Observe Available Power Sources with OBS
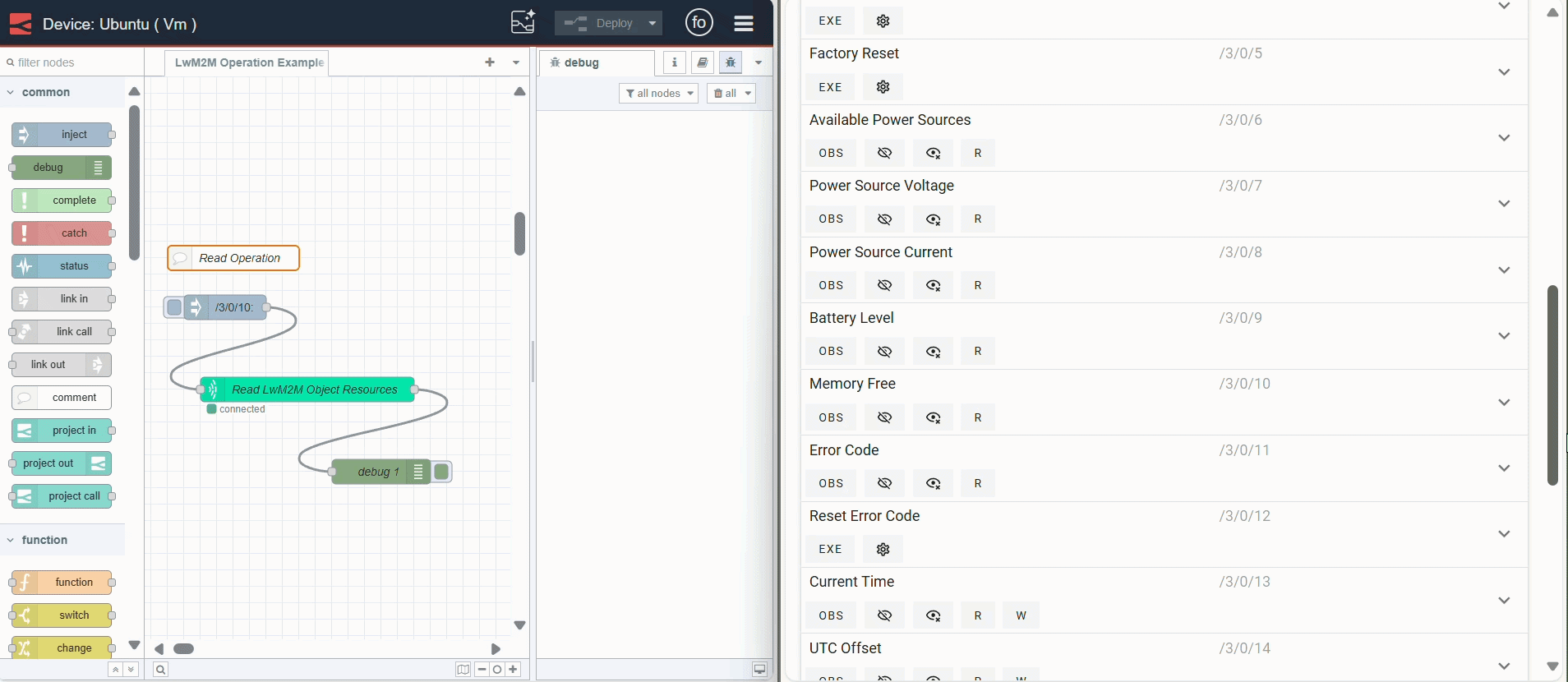The width and height of the screenshot is (1568, 682). click(831, 153)
